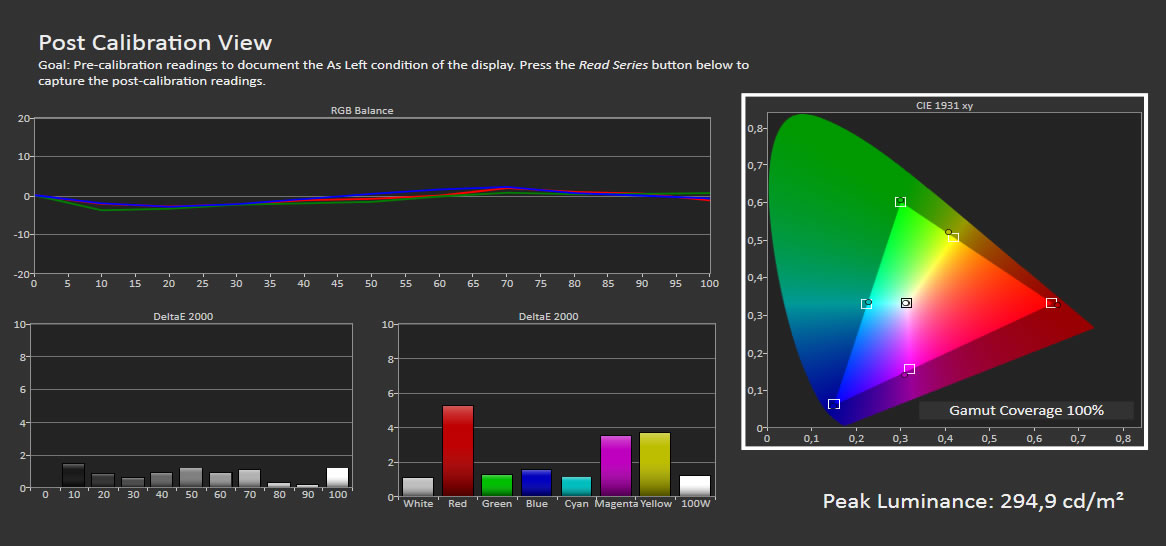The width and height of the screenshot is (1166, 546).
Task: Select the Green bar in DeltaE chart
Action: [x=497, y=485]
